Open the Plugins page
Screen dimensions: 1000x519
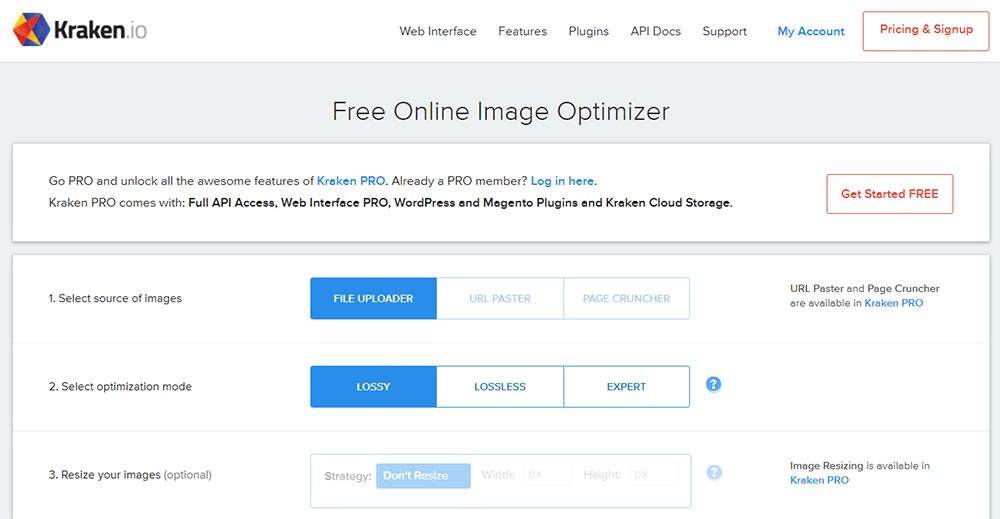point(589,31)
